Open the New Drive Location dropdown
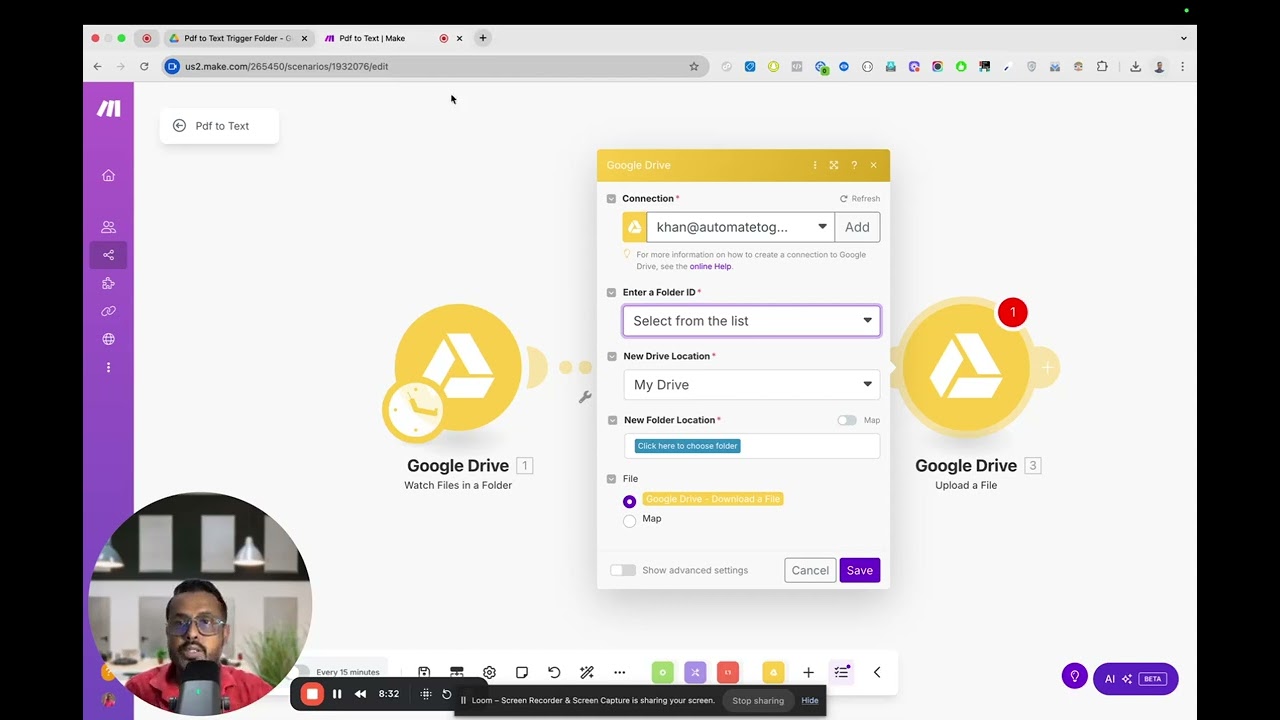The width and height of the screenshot is (1280, 720). [752, 385]
